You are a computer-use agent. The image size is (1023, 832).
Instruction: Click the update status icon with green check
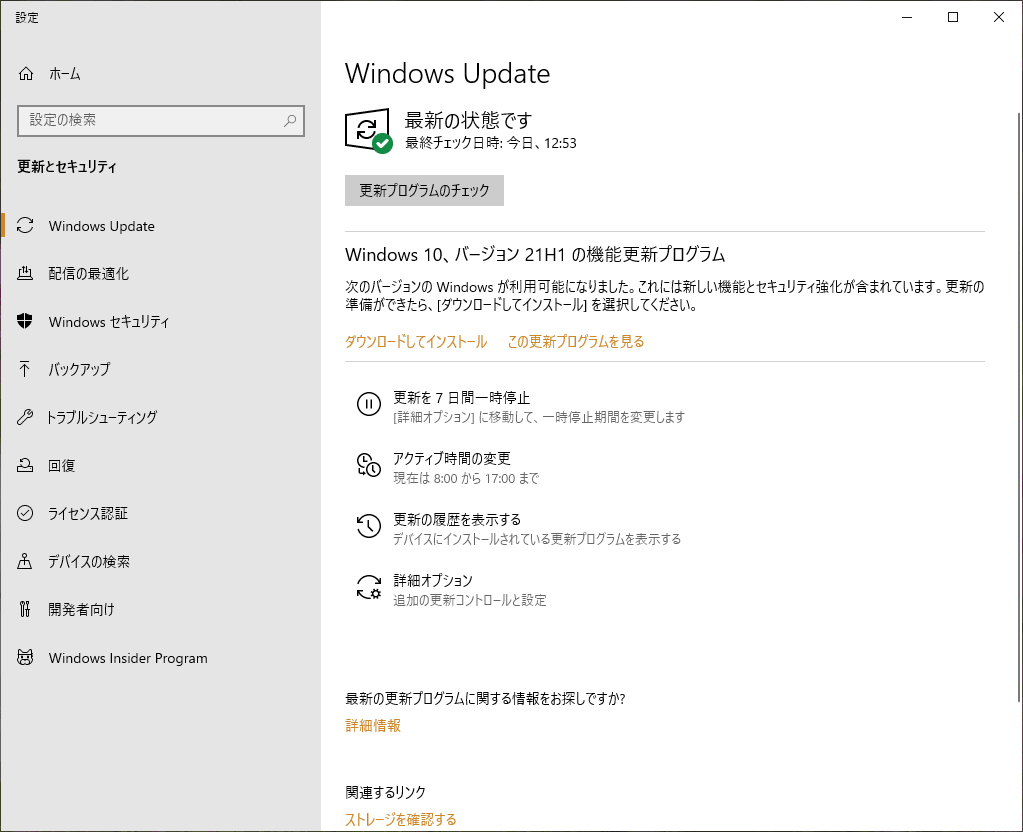coord(369,131)
